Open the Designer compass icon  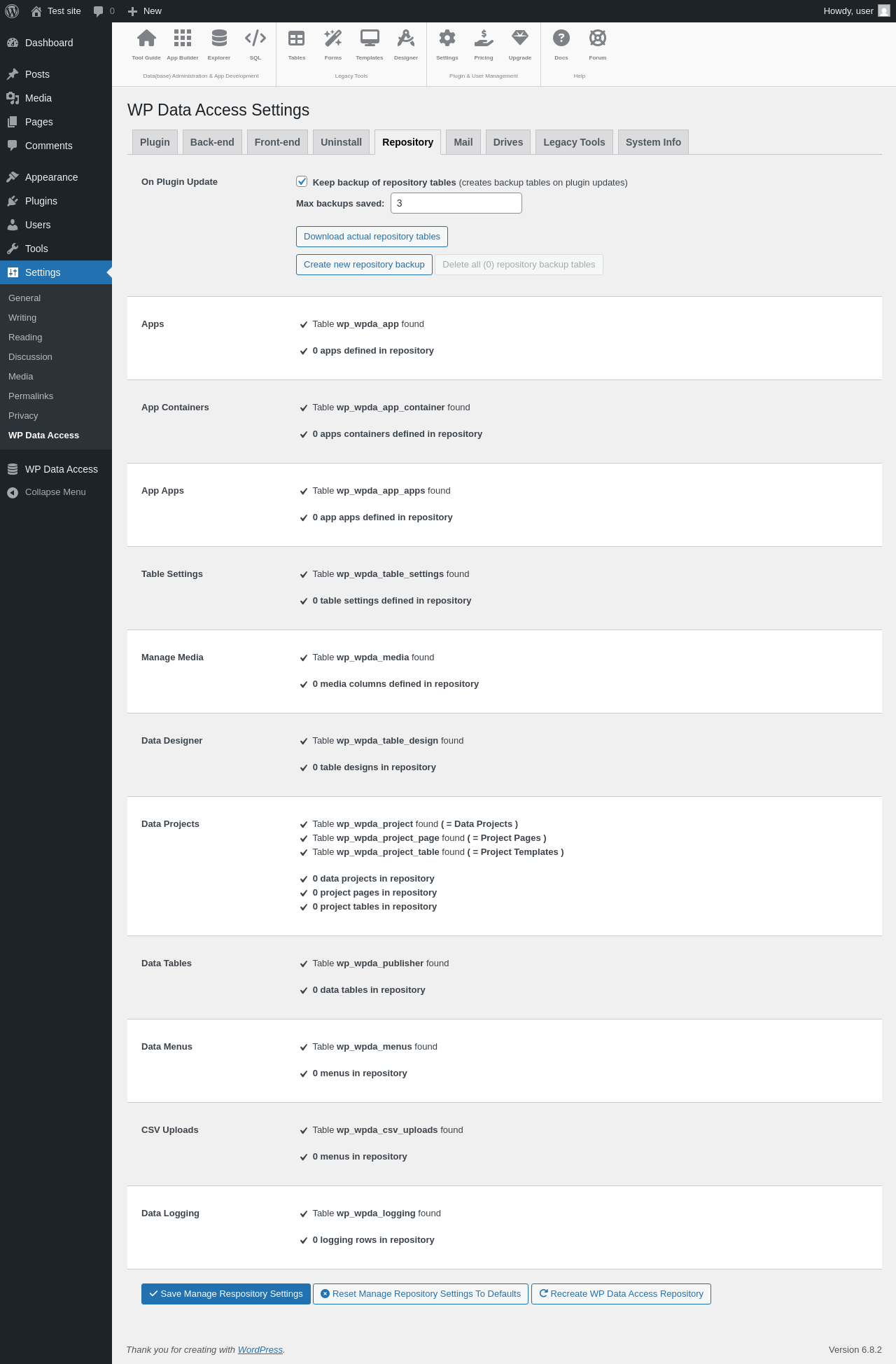pos(406,38)
